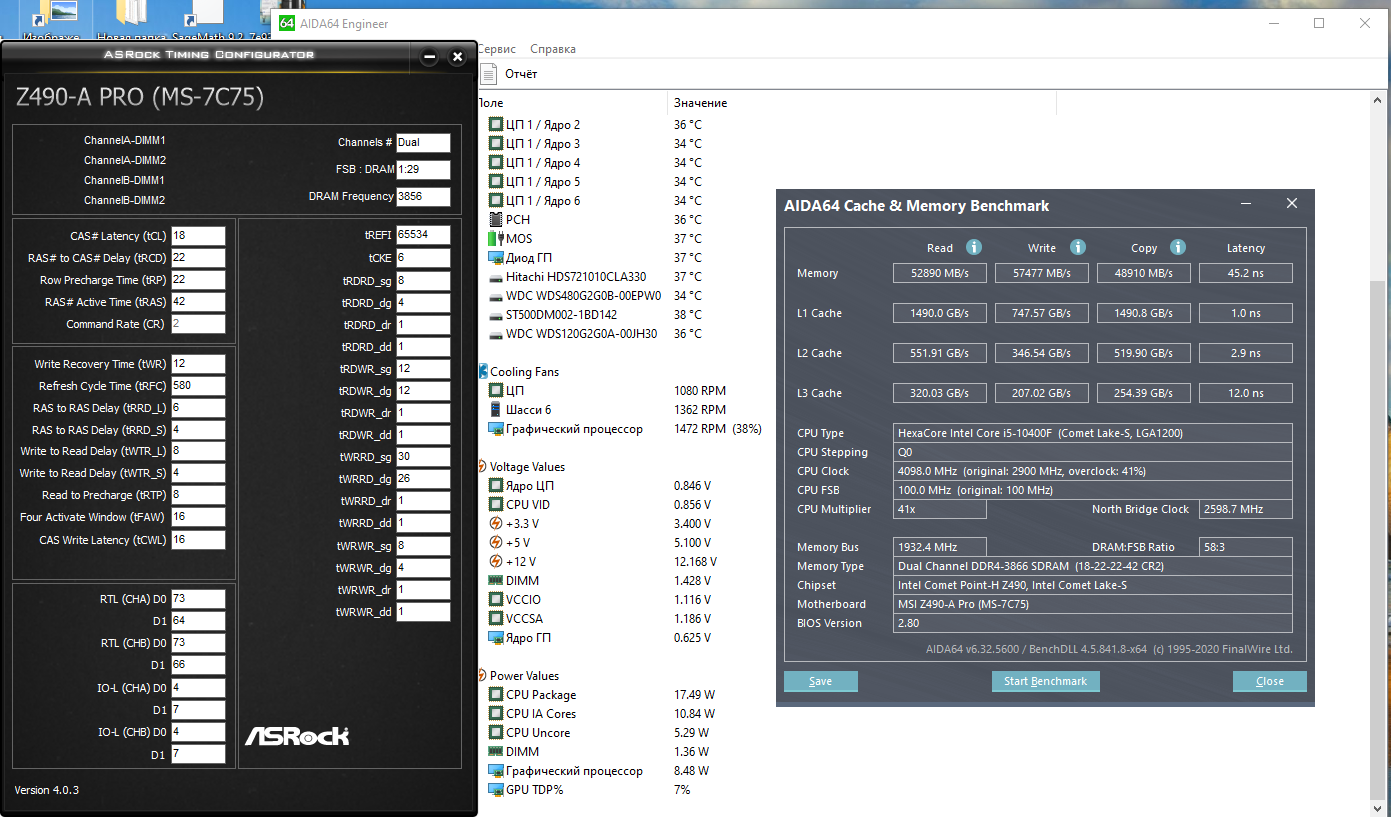Screen dimensions: 1391x817
Task: Click the case icon beside Шасси 6
Action: 496,410
